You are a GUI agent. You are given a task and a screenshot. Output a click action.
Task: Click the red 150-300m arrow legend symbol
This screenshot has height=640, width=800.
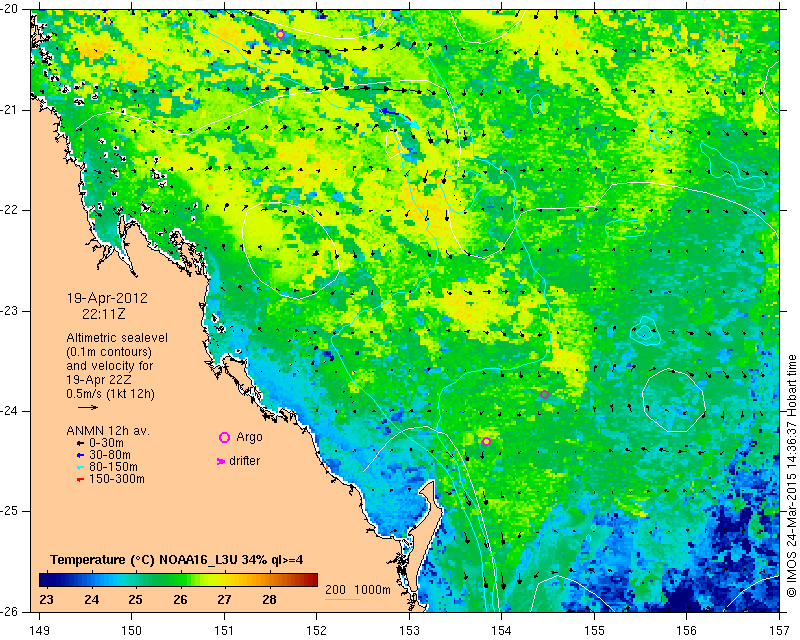(80, 480)
